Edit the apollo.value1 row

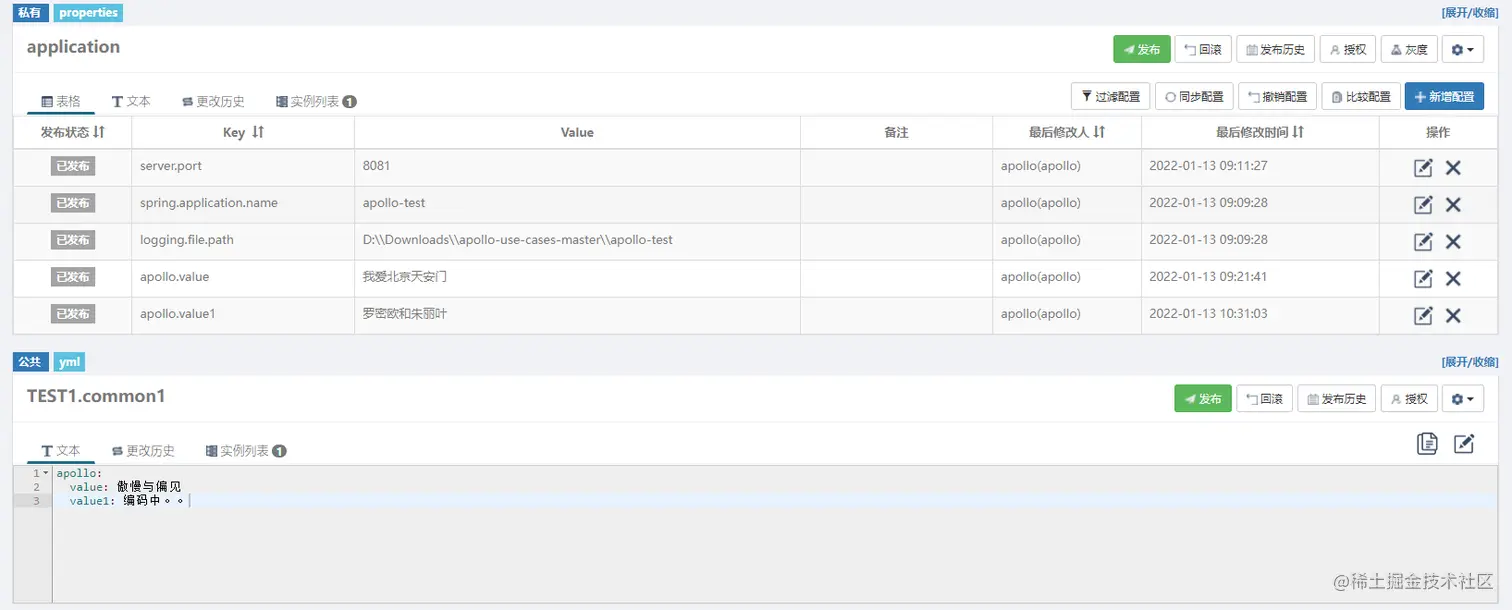point(1423,316)
